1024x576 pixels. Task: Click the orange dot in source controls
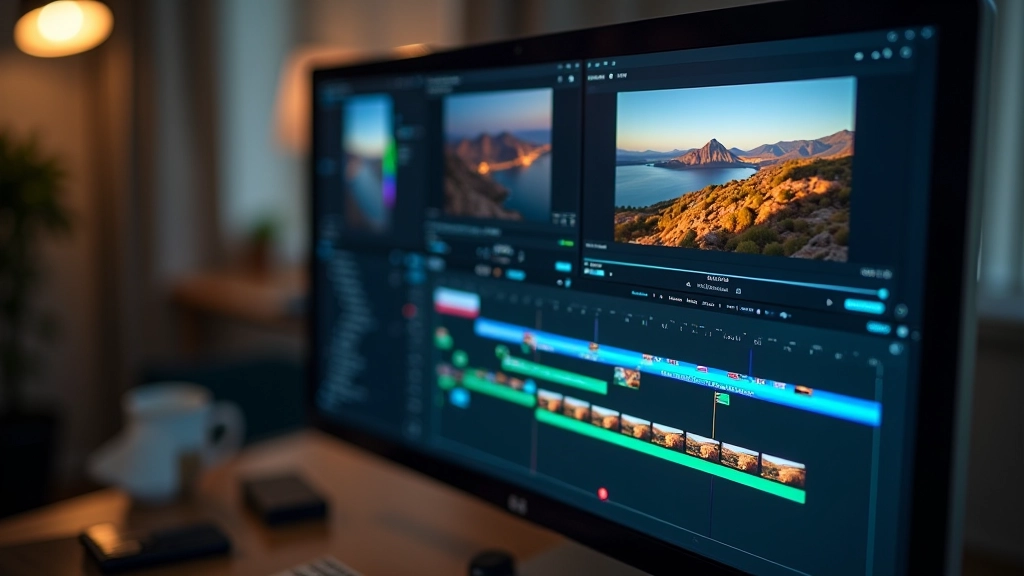click(x=497, y=272)
